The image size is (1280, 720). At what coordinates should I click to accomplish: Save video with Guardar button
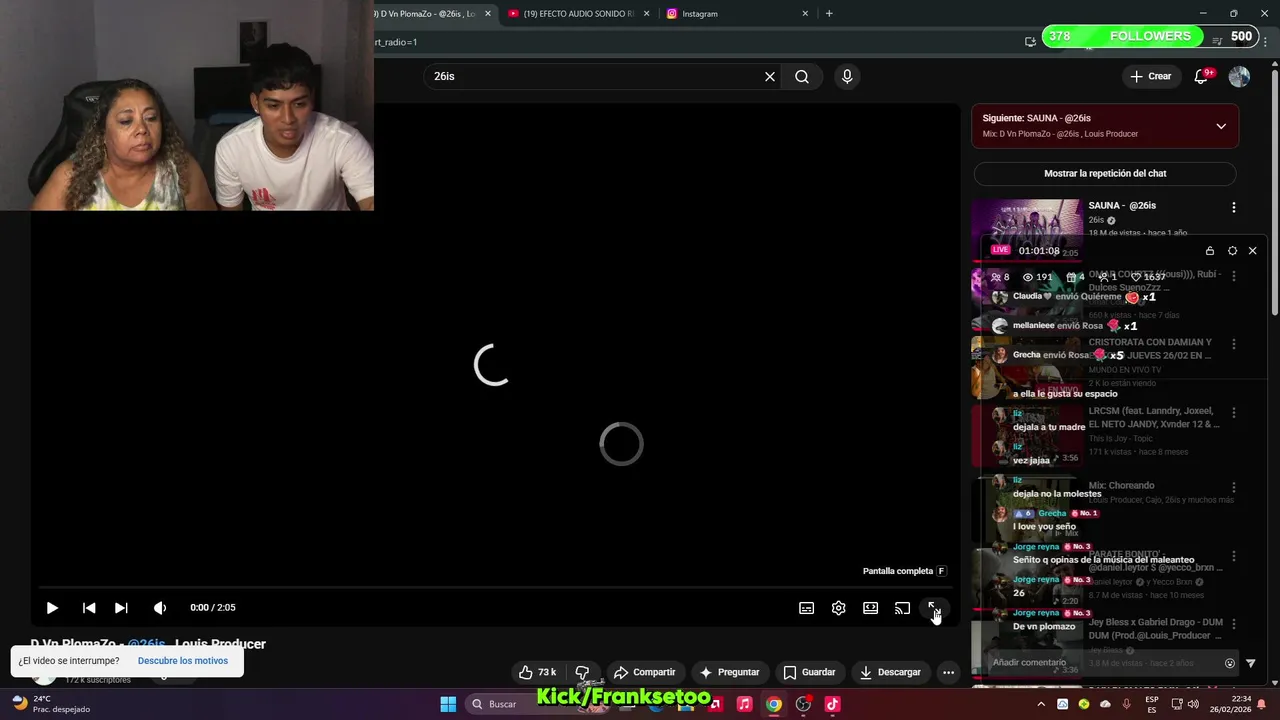click(x=809, y=672)
